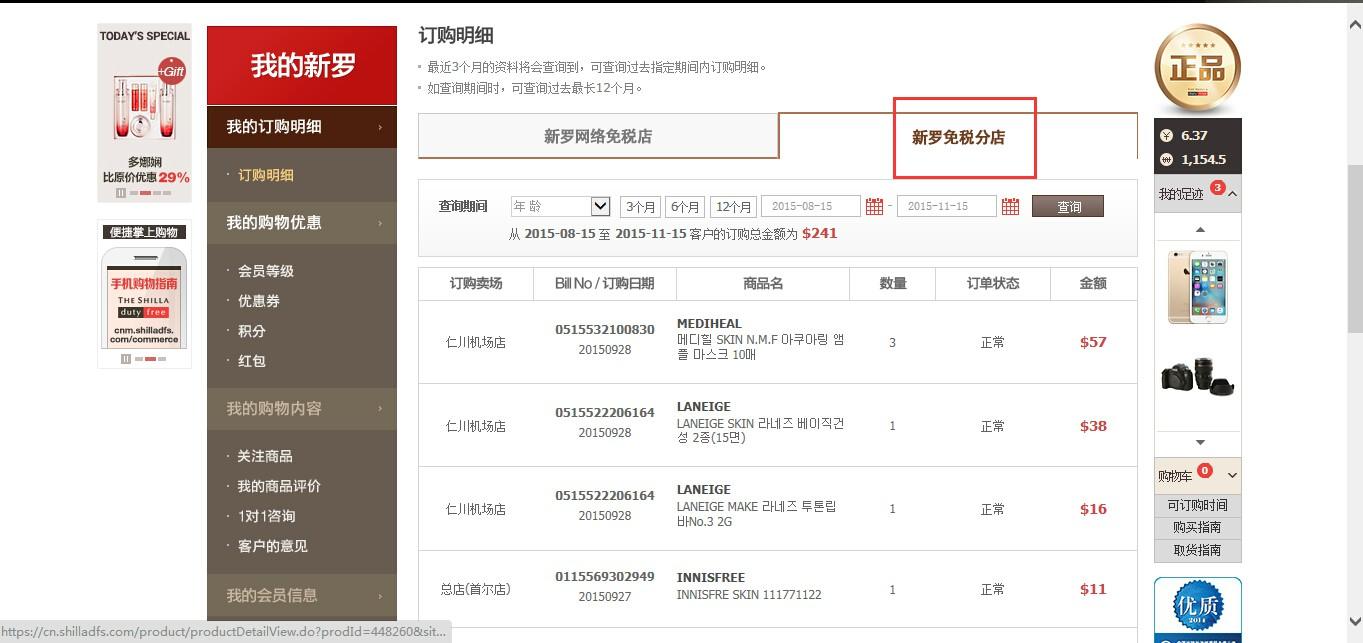Click the start date input field
The width and height of the screenshot is (1363, 643).
(810, 207)
